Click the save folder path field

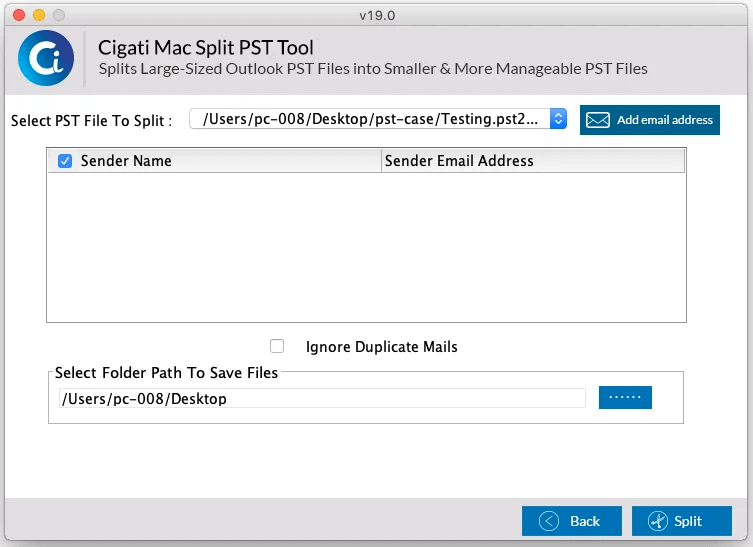point(322,398)
